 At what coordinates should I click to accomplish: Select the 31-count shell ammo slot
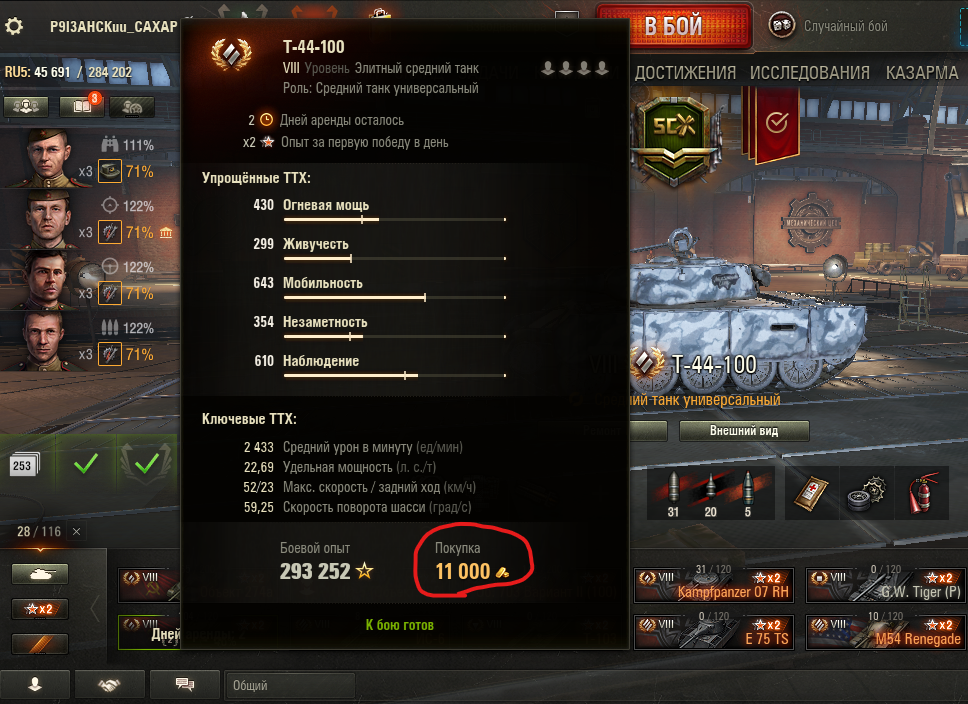(x=673, y=493)
